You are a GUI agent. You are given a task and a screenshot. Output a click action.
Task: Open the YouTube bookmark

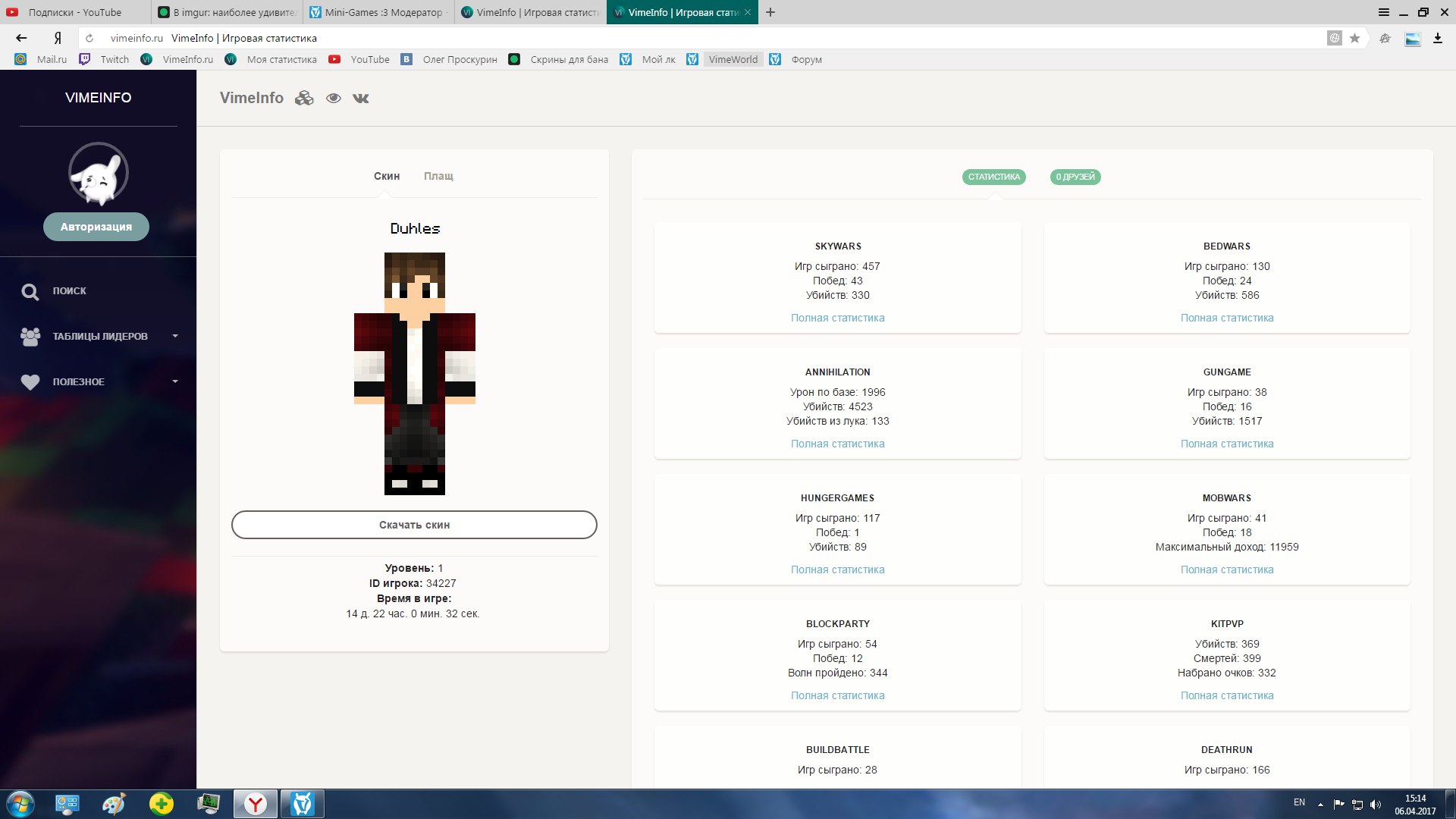click(359, 59)
